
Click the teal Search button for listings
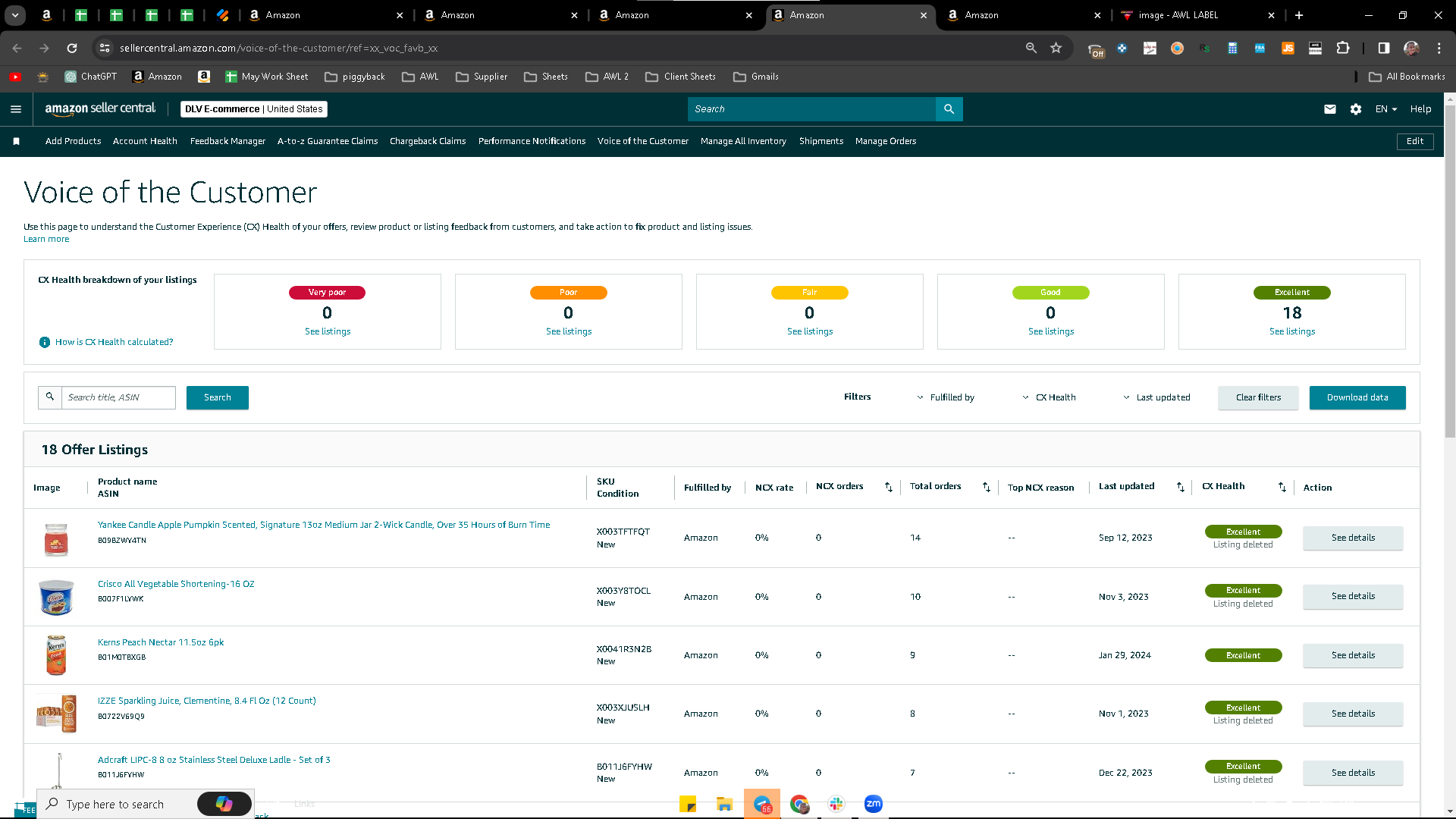218,397
